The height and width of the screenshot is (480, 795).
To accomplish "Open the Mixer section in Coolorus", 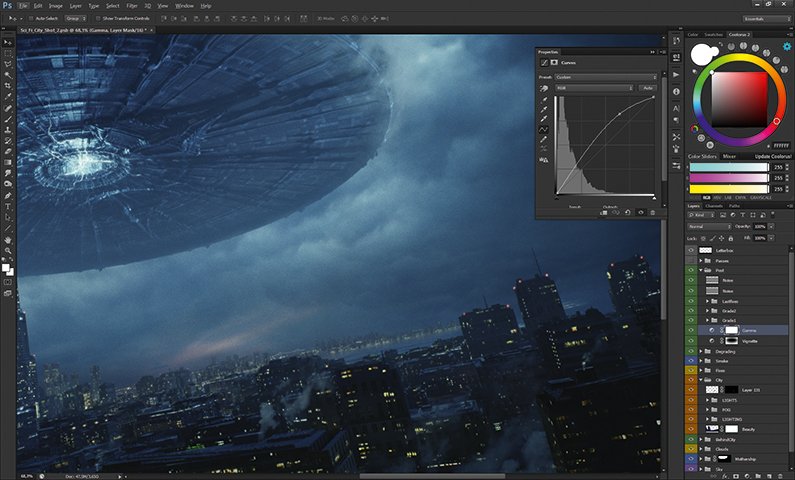I will point(729,156).
